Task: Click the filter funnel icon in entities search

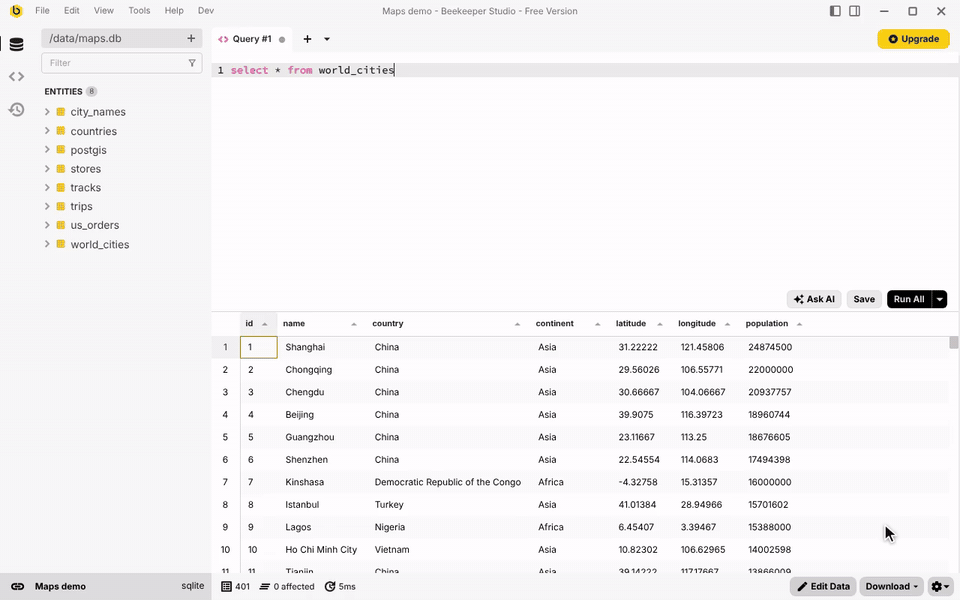Action: pos(192,62)
